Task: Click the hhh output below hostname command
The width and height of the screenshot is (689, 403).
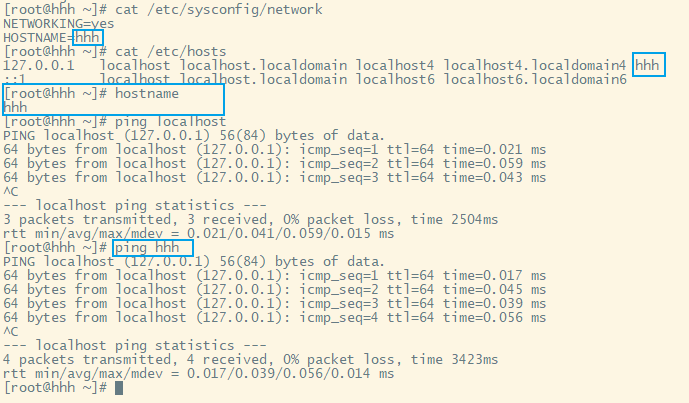Action: pos(16,107)
